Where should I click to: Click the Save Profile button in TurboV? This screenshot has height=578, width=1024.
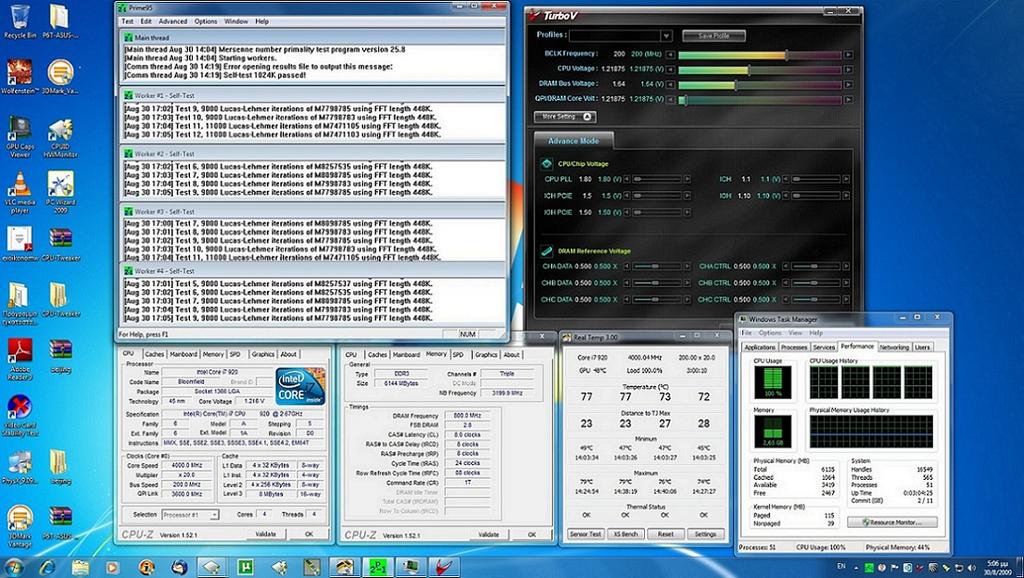click(714, 36)
